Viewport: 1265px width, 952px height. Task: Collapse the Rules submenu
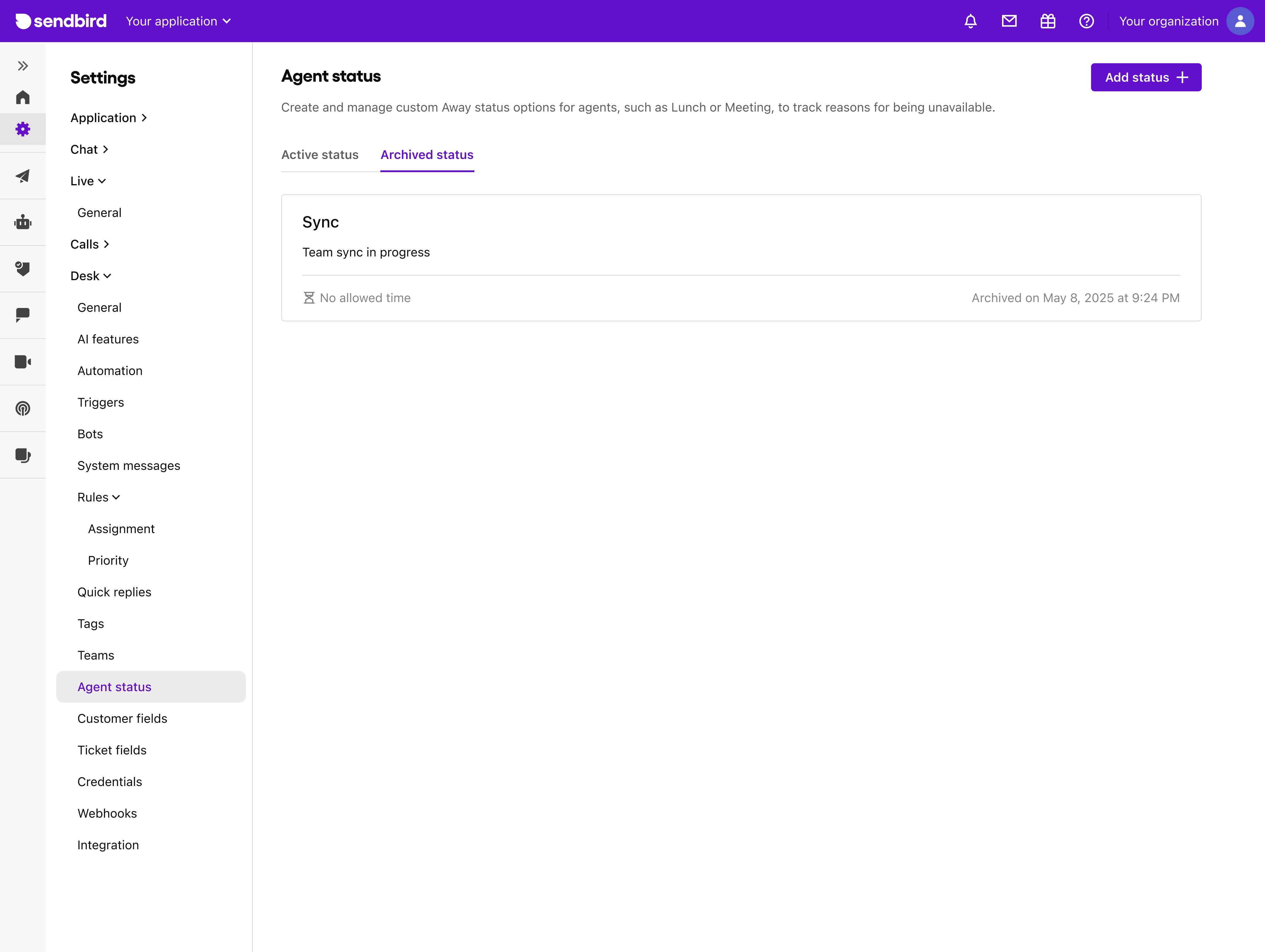(x=99, y=497)
